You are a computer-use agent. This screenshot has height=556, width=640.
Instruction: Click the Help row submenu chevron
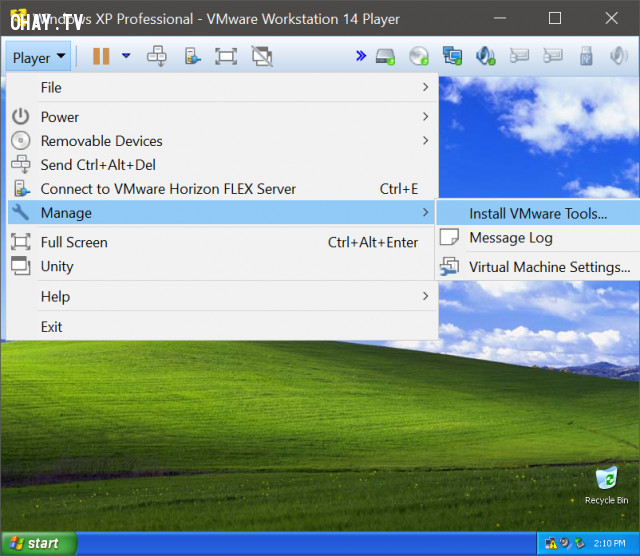pyautogui.click(x=425, y=296)
